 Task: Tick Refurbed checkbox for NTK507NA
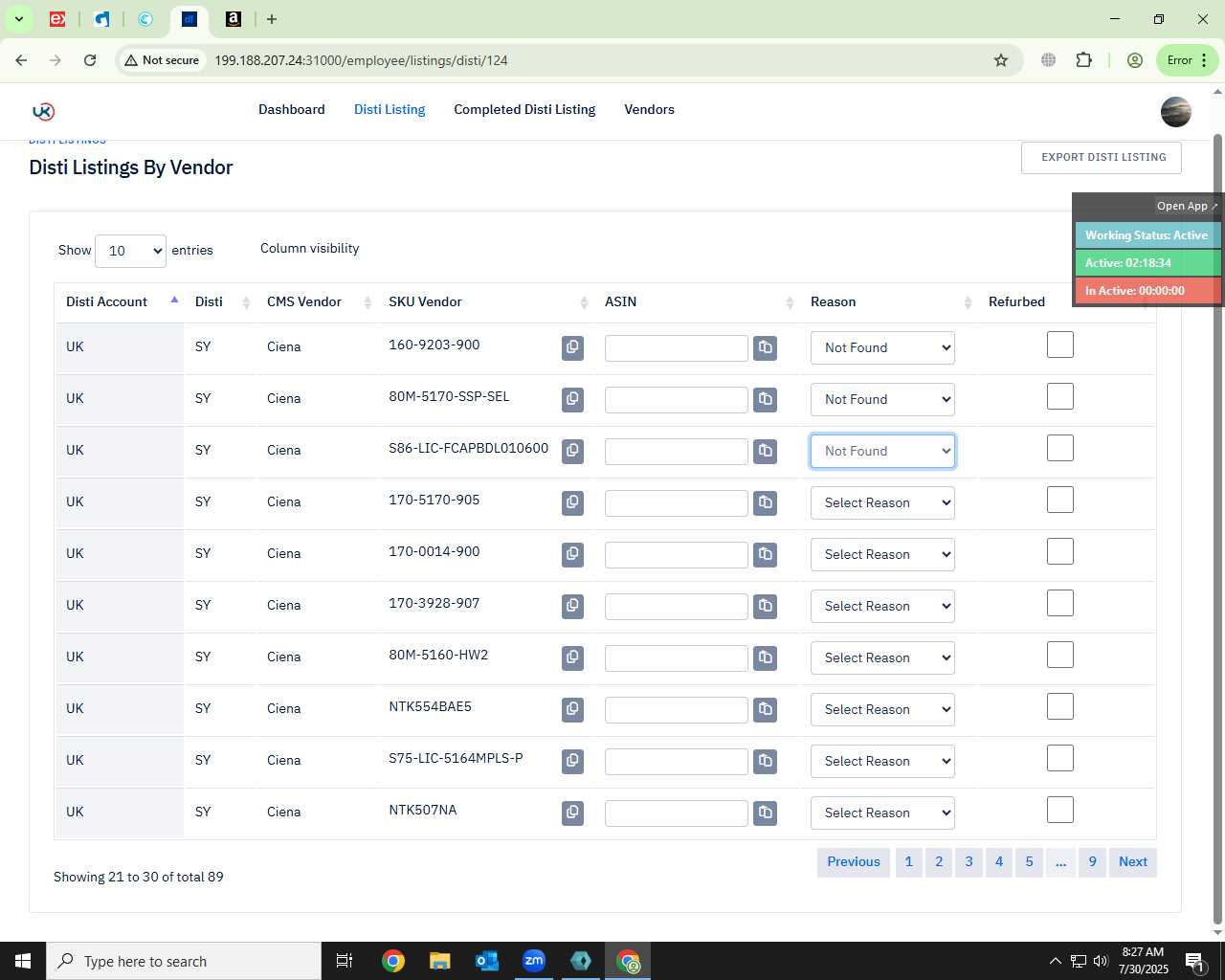pyautogui.click(x=1060, y=810)
